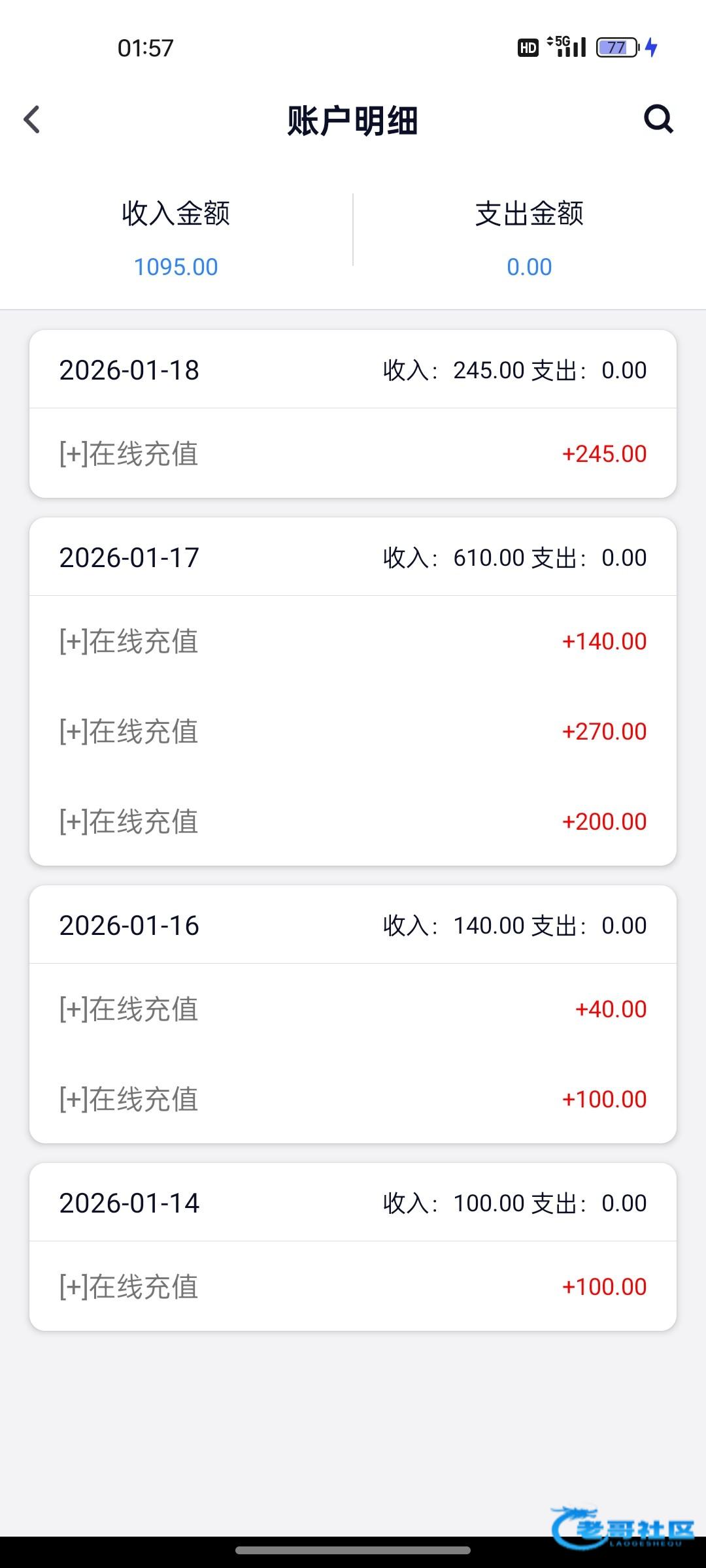
Task: Tap the 5G signal indicator
Action: point(567,46)
